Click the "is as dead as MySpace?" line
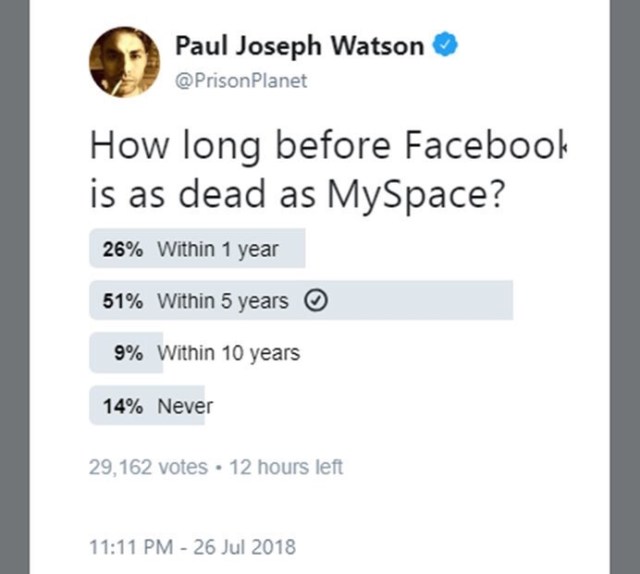 (x=295, y=194)
